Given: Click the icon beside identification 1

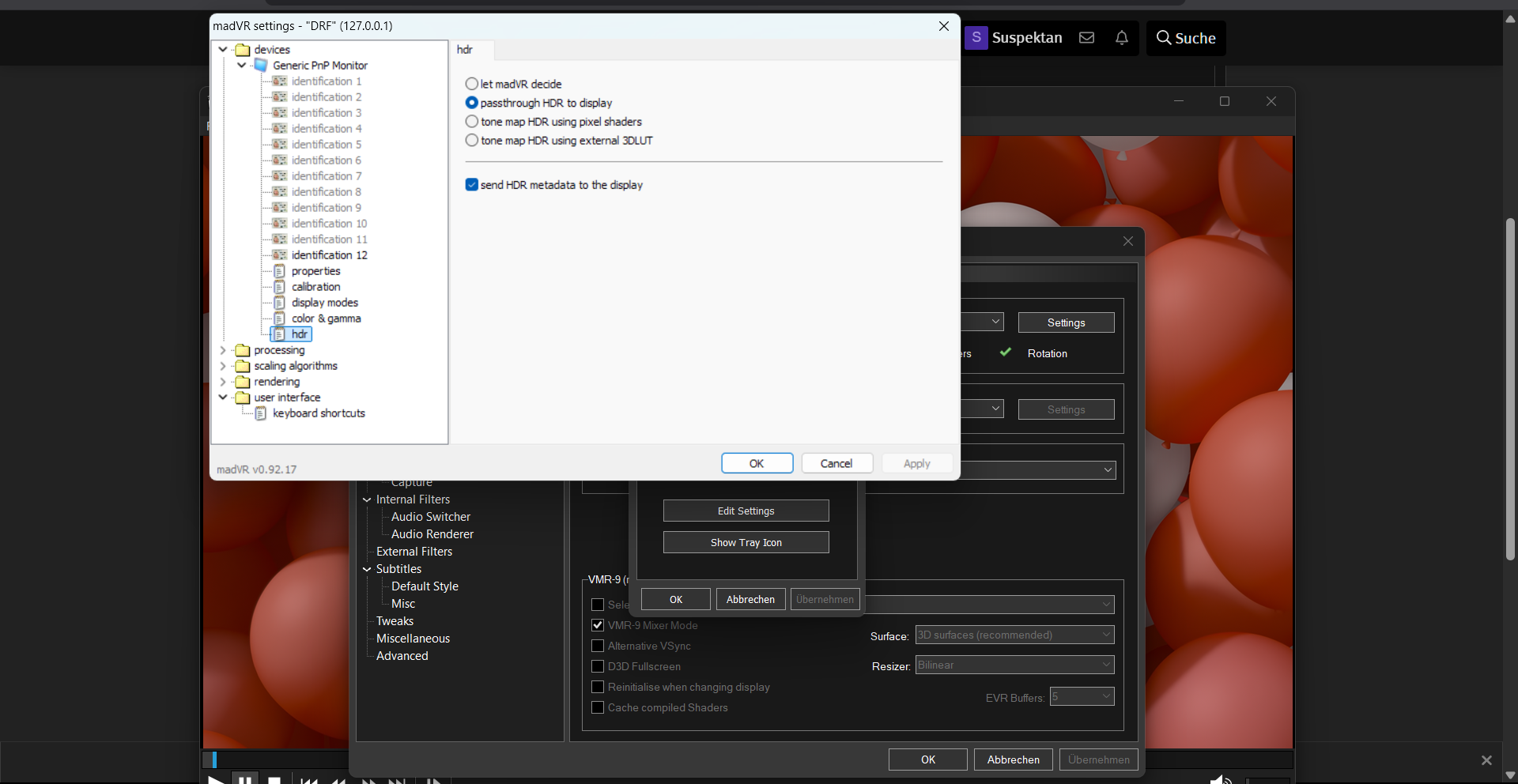Looking at the screenshot, I should (280, 81).
